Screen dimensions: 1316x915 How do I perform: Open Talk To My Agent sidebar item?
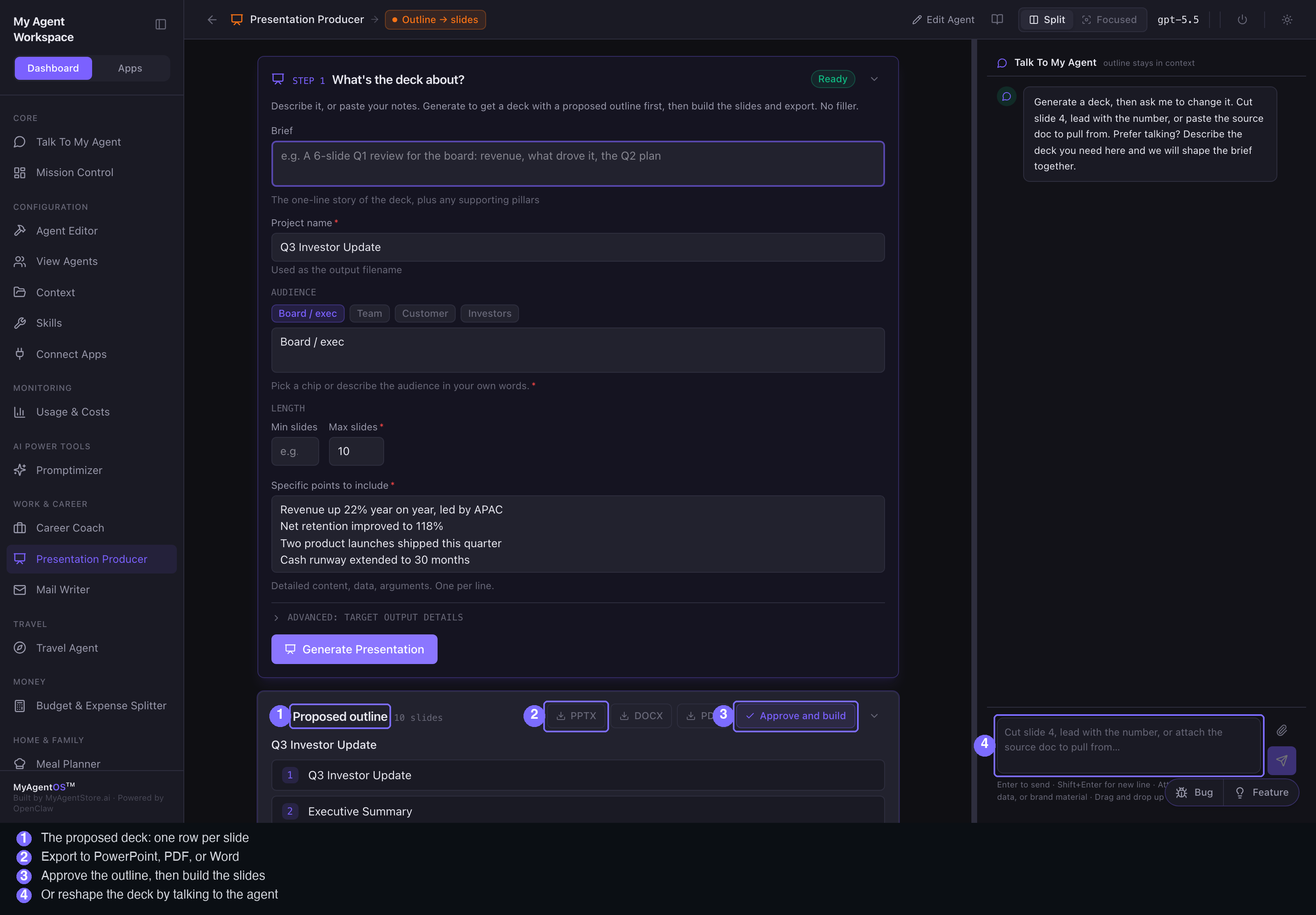(92, 142)
